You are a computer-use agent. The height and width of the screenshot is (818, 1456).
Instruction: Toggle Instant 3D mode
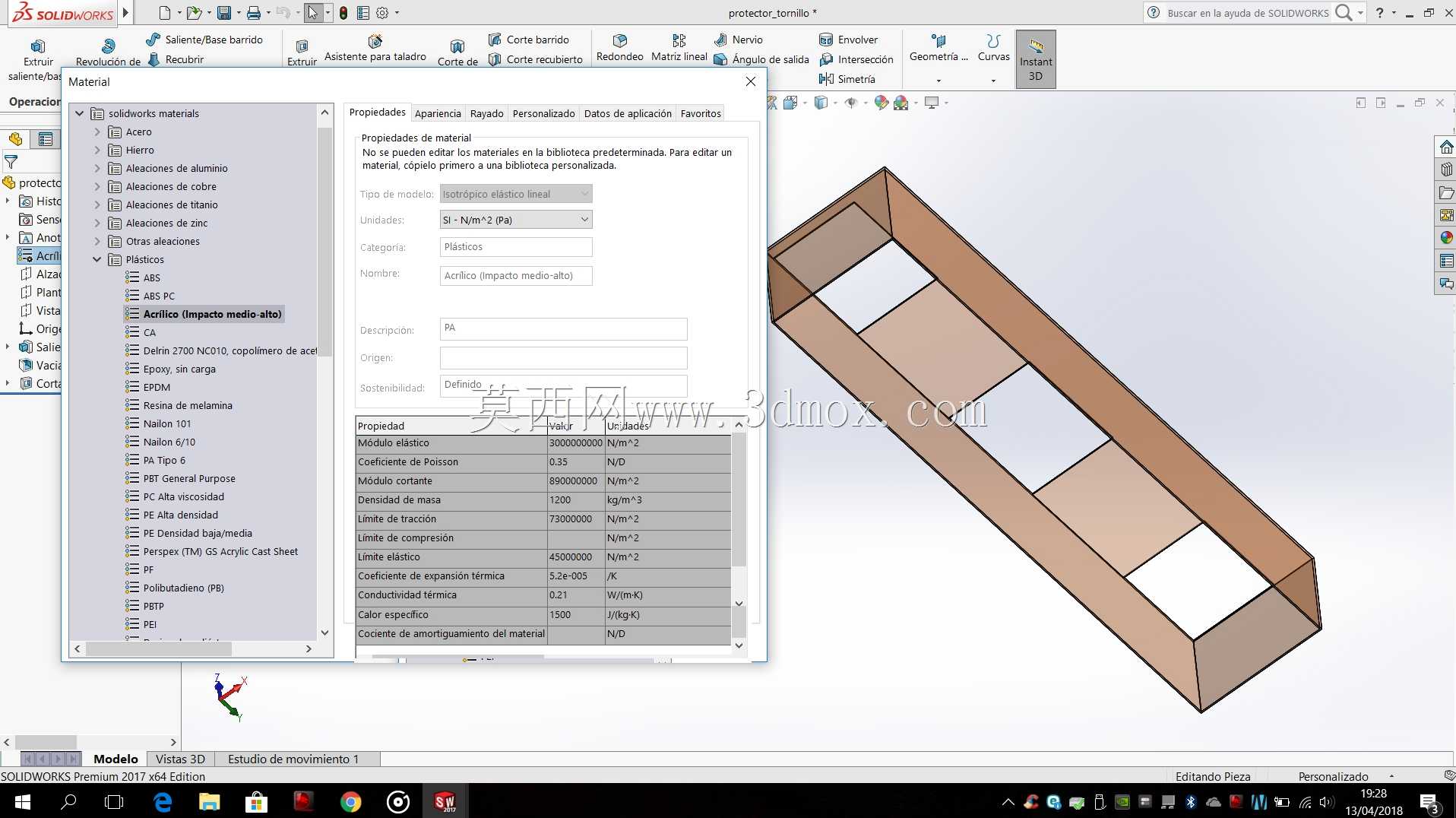click(x=1036, y=59)
